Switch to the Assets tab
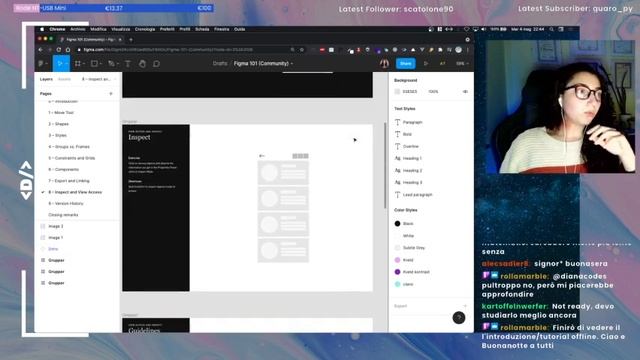640x360 pixels. click(x=64, y=79)
